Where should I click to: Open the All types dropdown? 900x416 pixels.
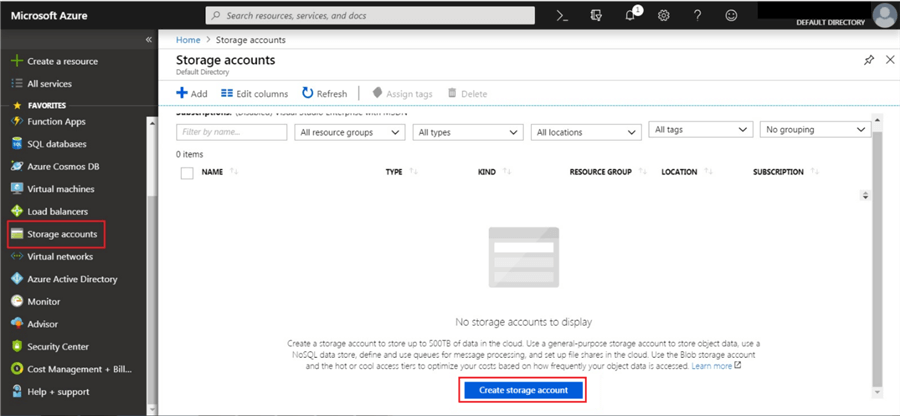(x=467, y=132)
